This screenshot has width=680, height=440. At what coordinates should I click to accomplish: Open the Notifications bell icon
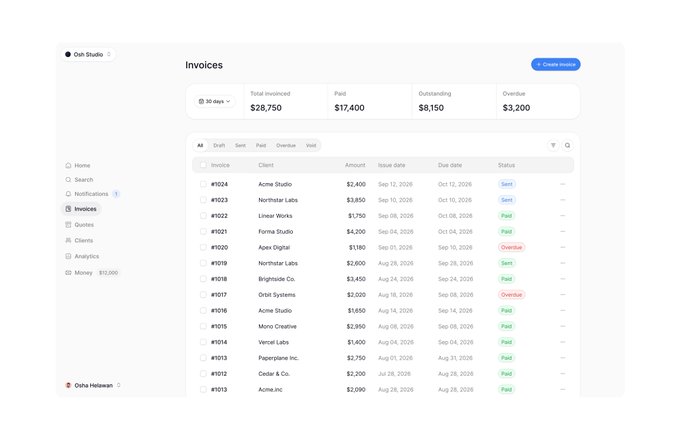point(68,194)
